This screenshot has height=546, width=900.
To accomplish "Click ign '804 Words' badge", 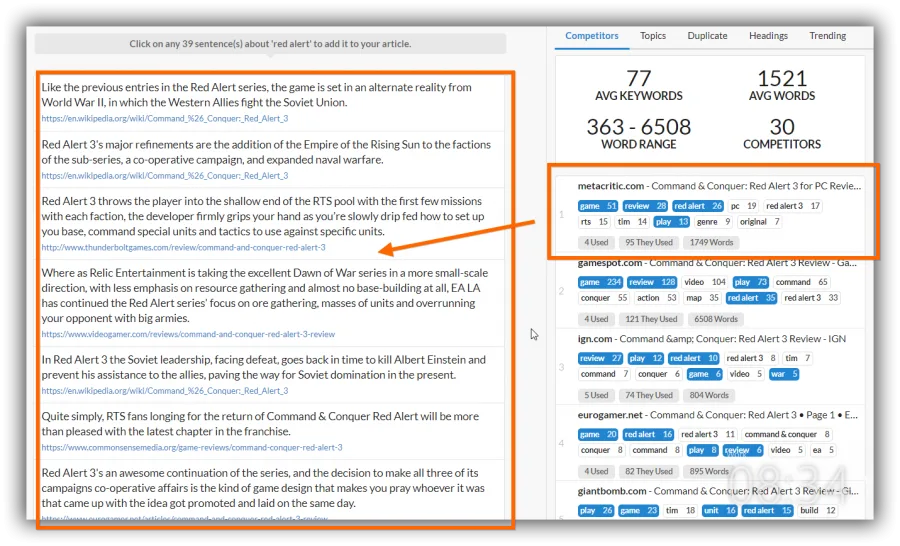I will click(709, 396).
